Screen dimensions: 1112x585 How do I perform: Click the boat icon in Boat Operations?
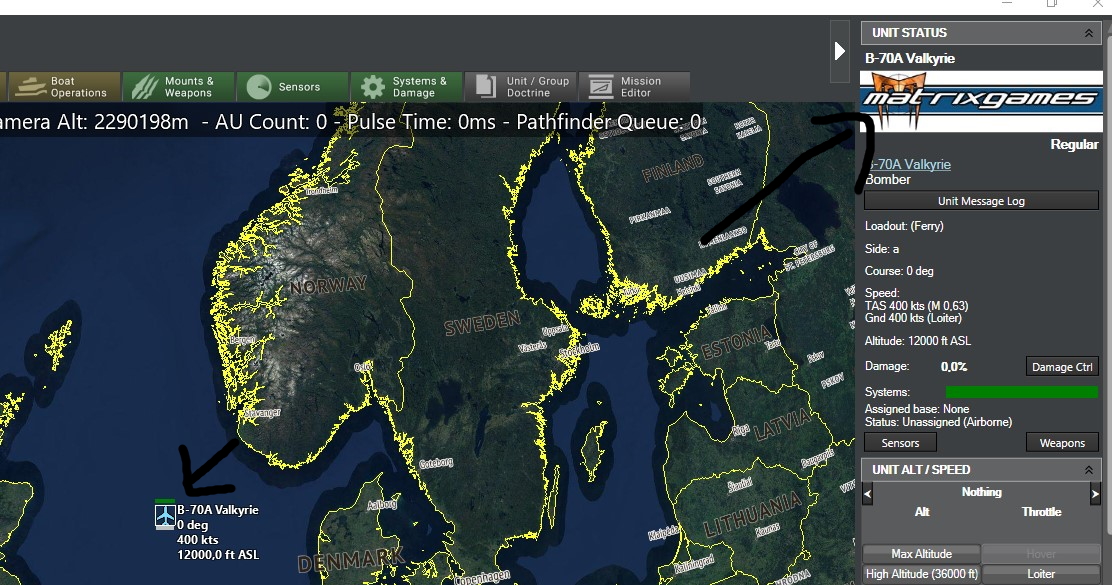tap(31, 87)
